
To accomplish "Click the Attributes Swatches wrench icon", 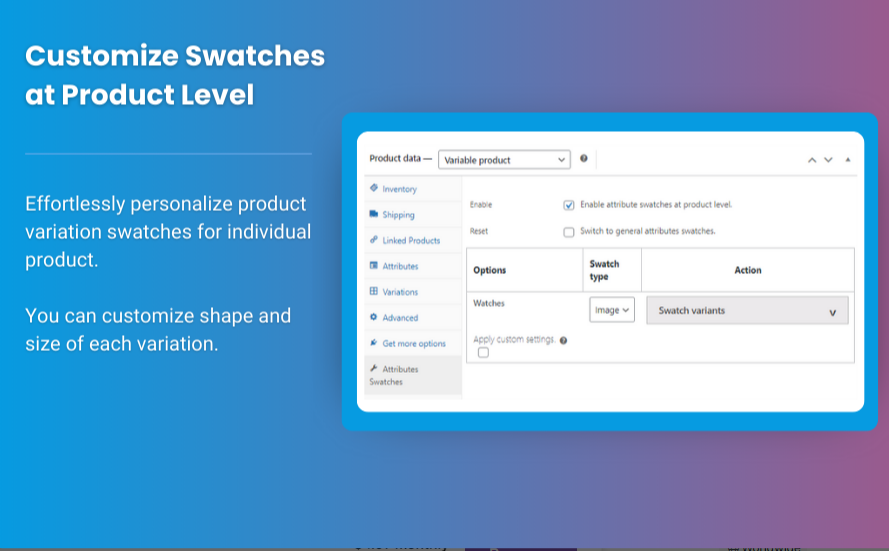I will (x=374, y=368).
